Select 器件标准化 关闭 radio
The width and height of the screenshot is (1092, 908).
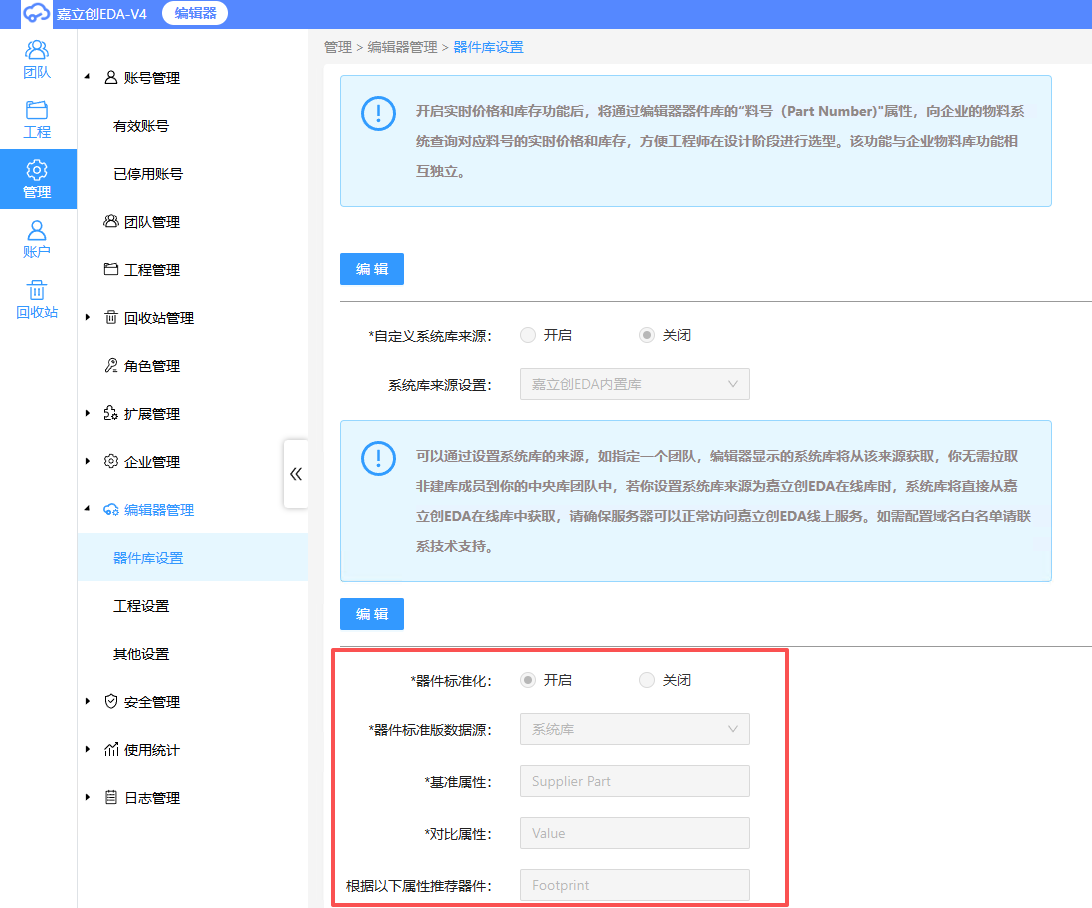tap(647, 680)
